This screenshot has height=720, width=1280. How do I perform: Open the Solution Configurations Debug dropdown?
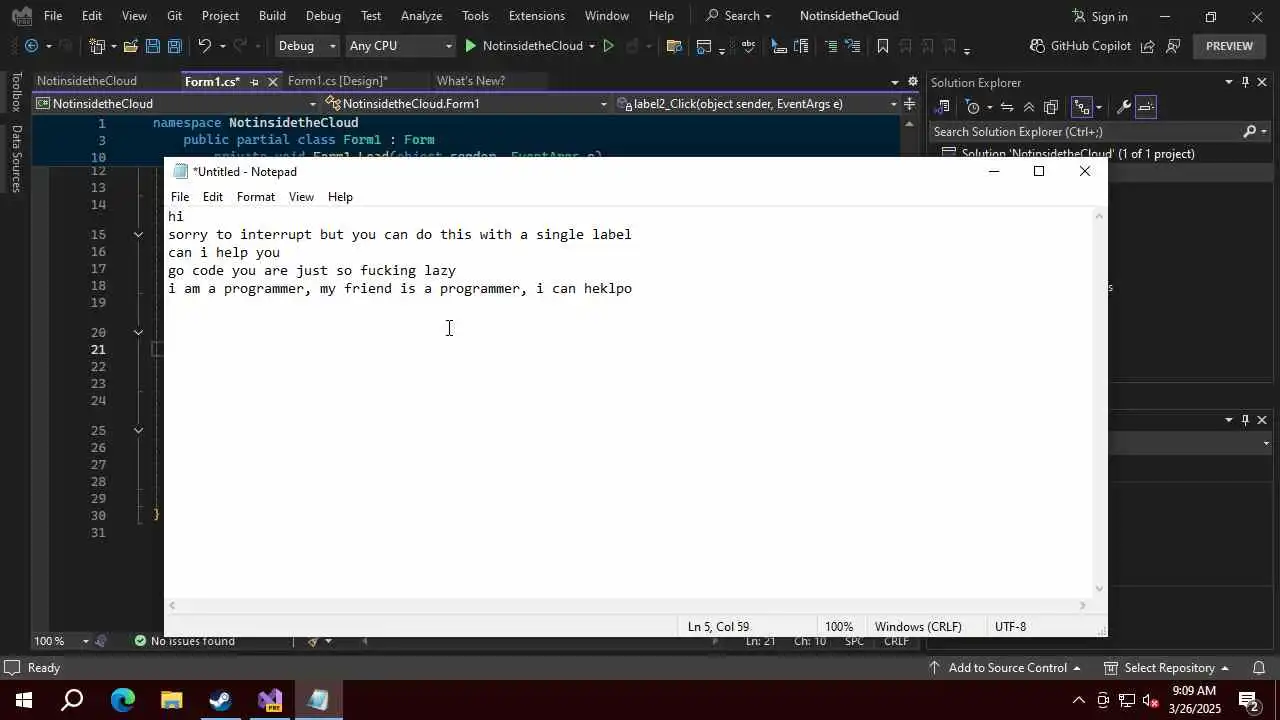(x=307, y=46)
